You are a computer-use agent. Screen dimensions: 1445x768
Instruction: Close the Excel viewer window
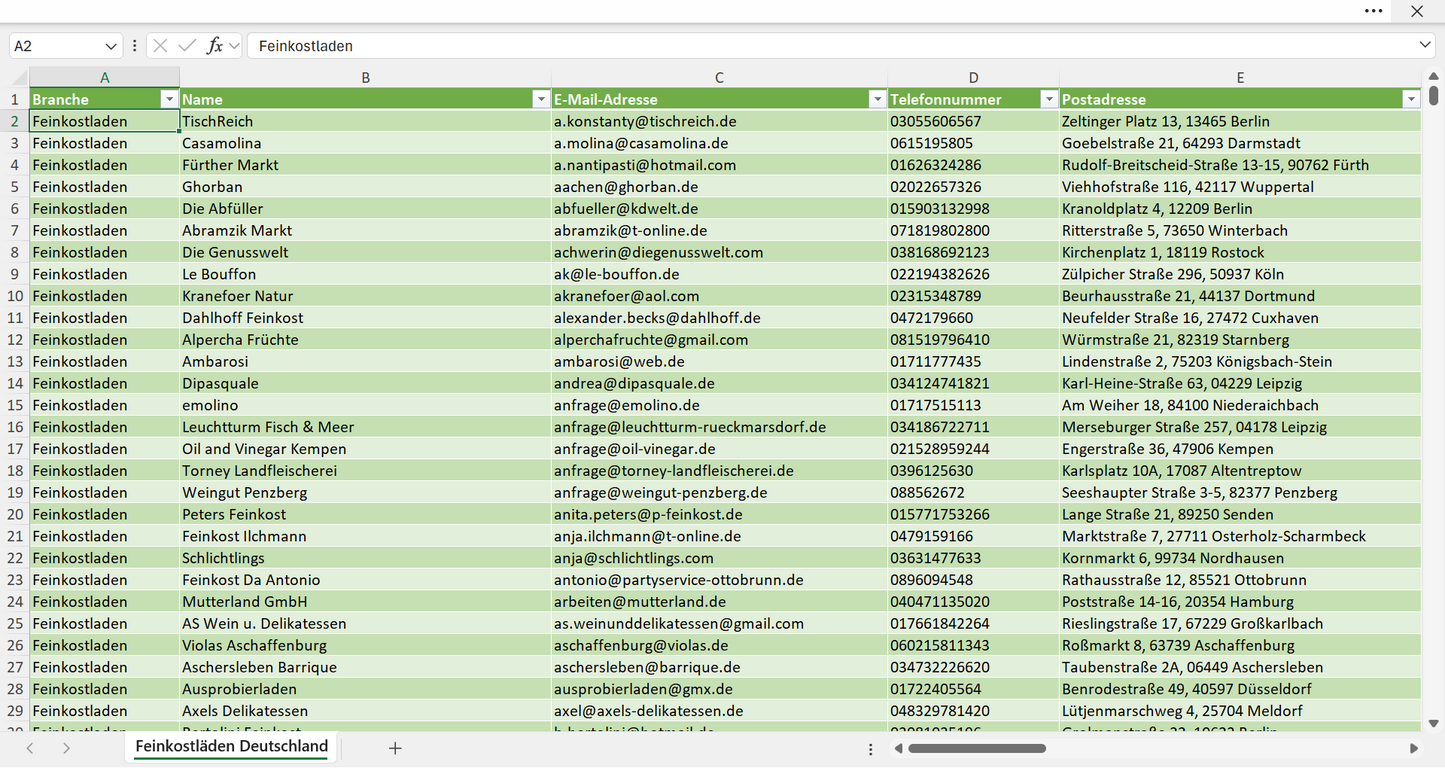tap(1417, 11)
